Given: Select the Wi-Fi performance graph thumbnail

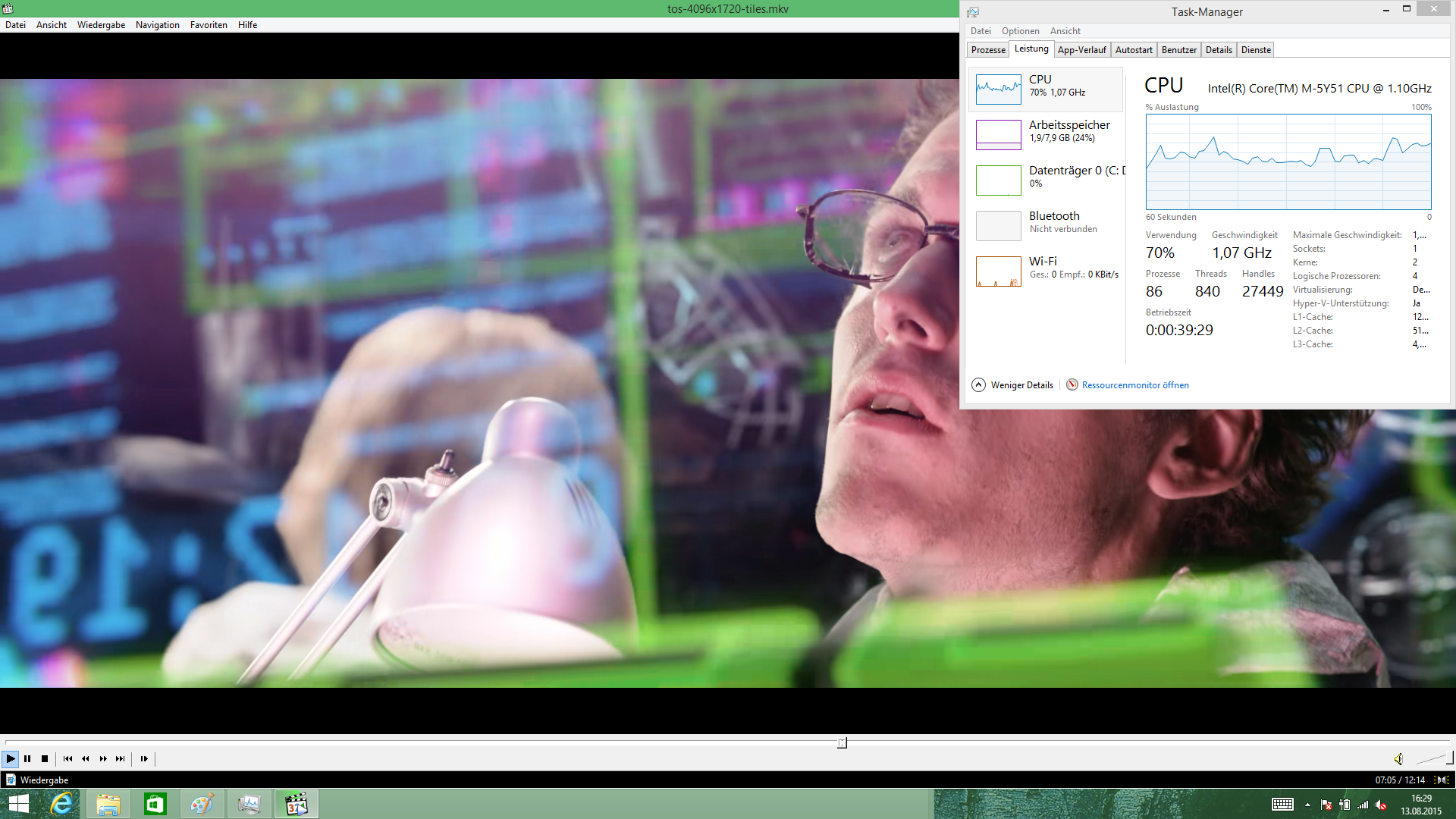Looking at the screenshot, I should click(x=998, y=271).
